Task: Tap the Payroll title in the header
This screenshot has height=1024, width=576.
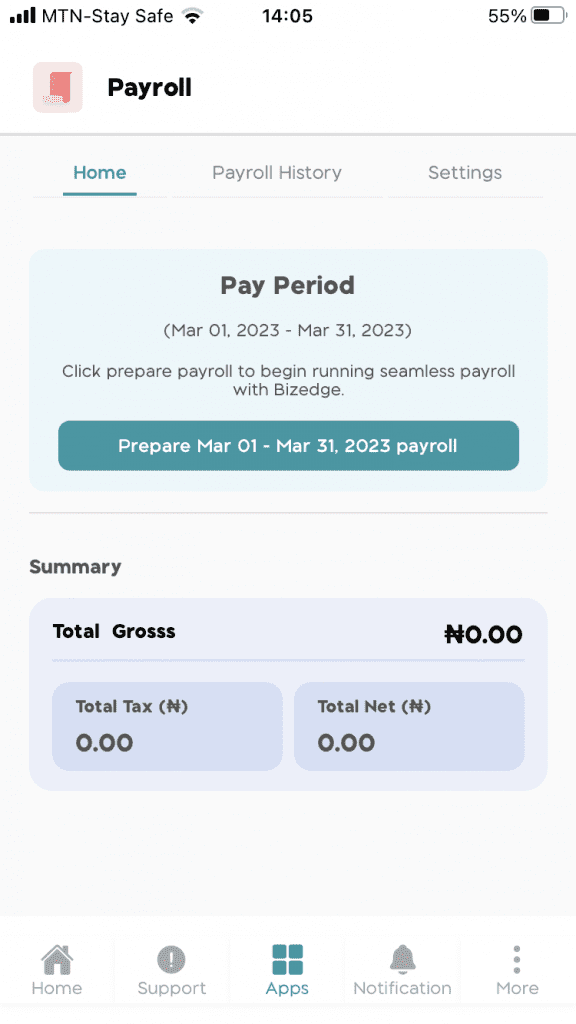Action: [x=149, y=87]
